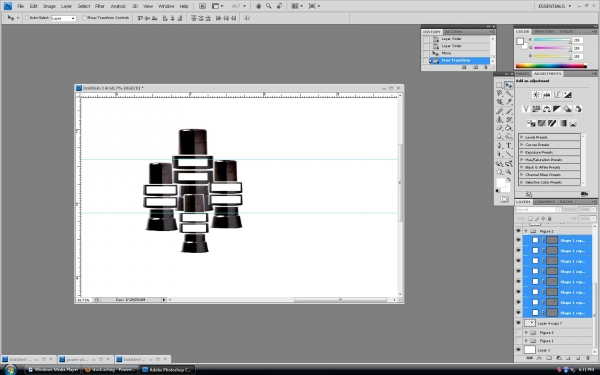Select the Move tool in the toolbox

509,85
